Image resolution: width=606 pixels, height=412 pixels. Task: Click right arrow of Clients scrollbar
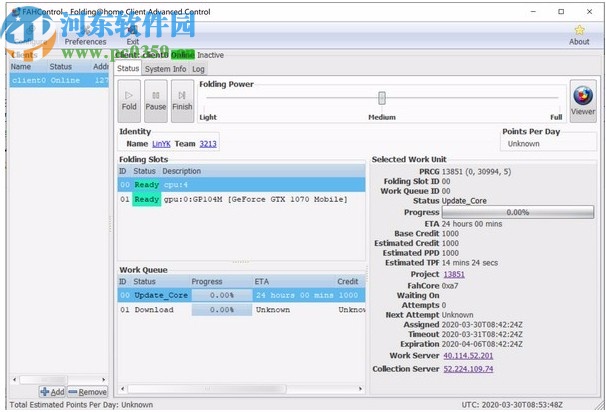[103, 380]
